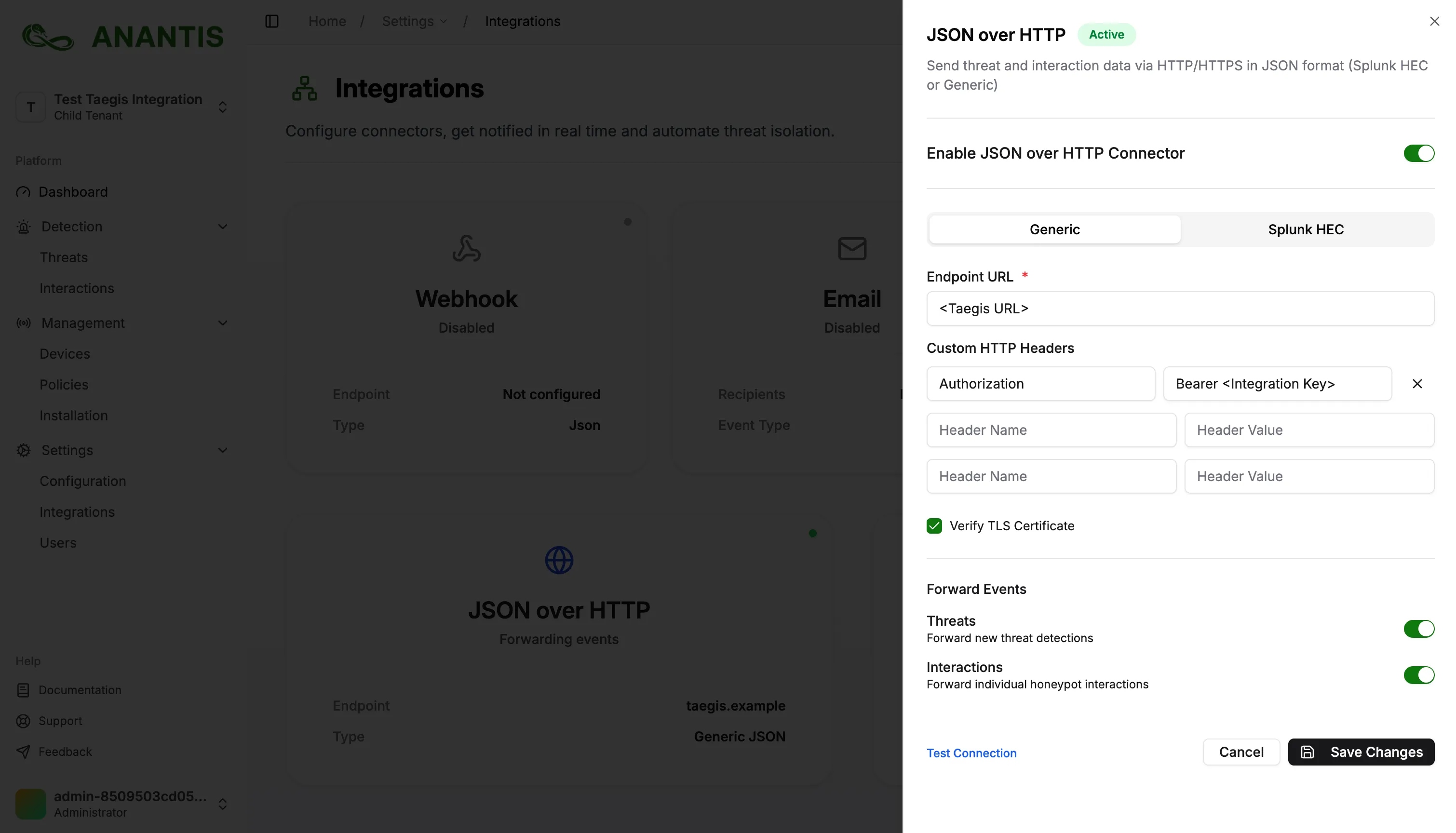Open the Test Taegis Integration tenant switcher
Viewport: 1456px width, 833px height.
122,107
